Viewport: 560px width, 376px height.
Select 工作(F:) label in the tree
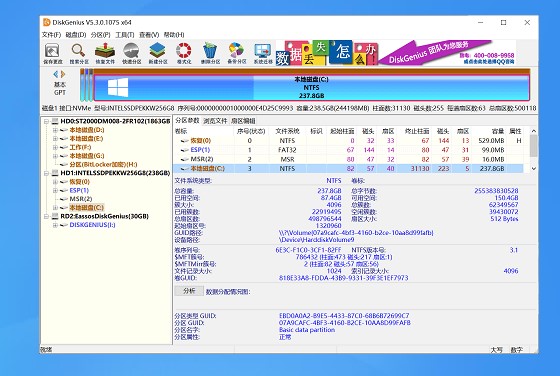tap(80, 147)
